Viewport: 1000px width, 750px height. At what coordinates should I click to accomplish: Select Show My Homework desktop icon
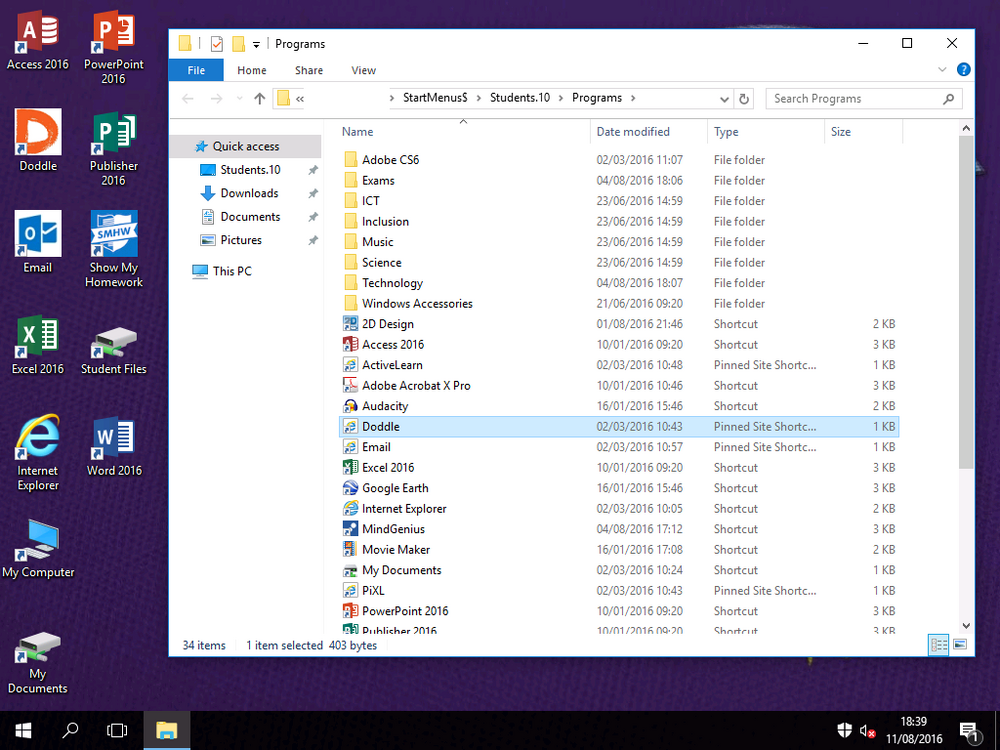pos(114,249)
